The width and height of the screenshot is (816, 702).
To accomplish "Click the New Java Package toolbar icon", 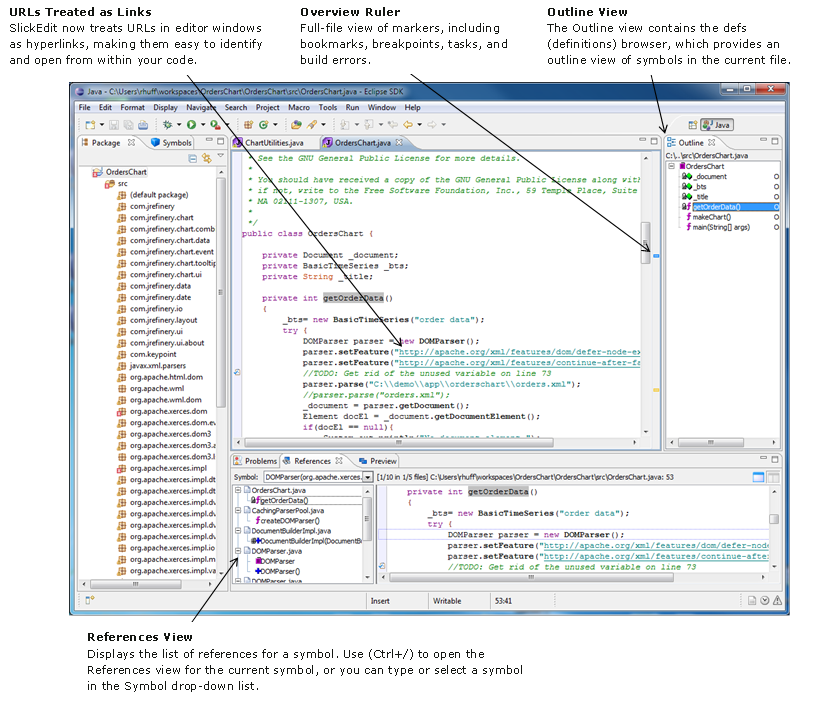I will [246, 125].
